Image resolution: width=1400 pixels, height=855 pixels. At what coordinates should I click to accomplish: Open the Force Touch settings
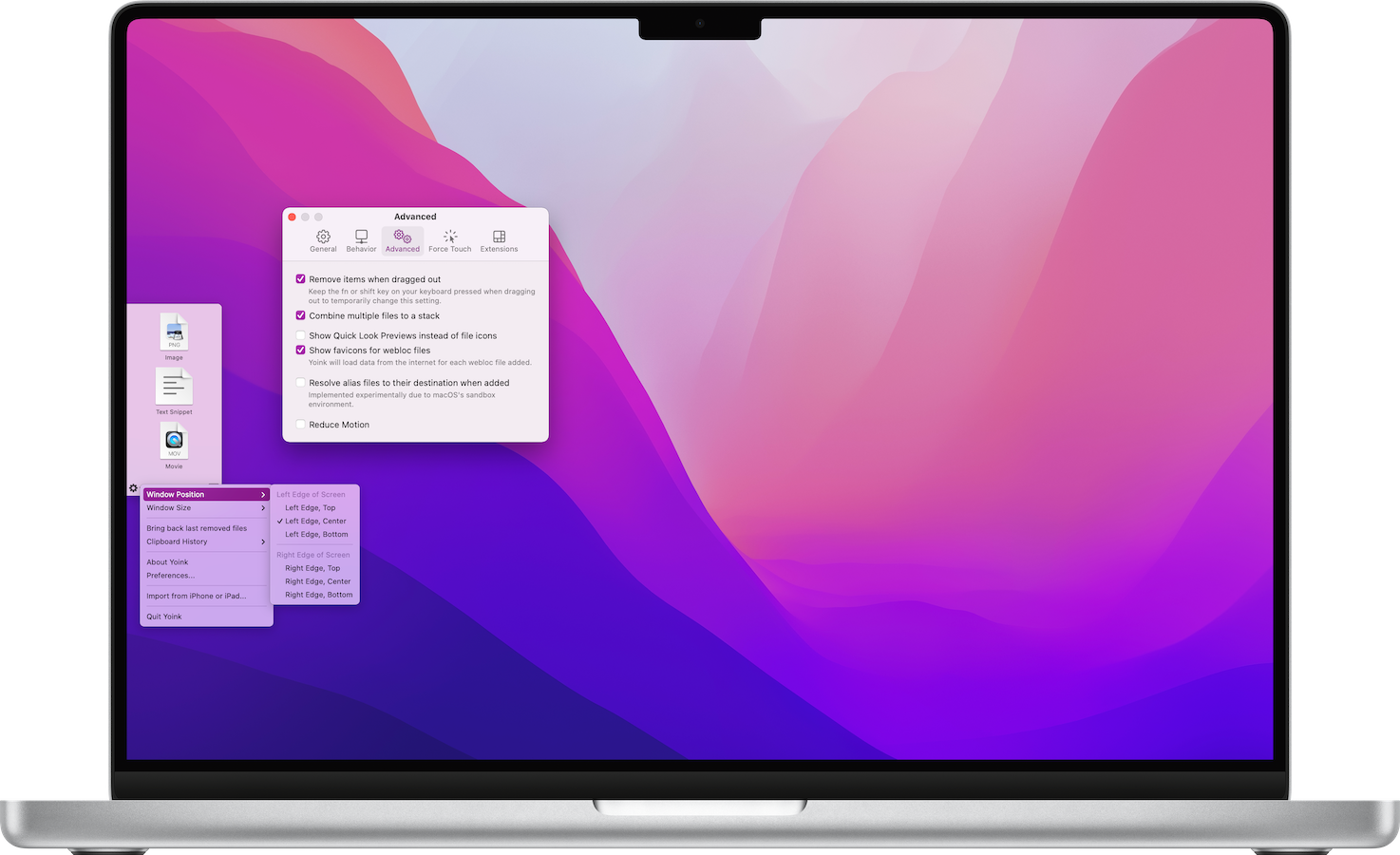pyautogui.click(x=449, y=239)
